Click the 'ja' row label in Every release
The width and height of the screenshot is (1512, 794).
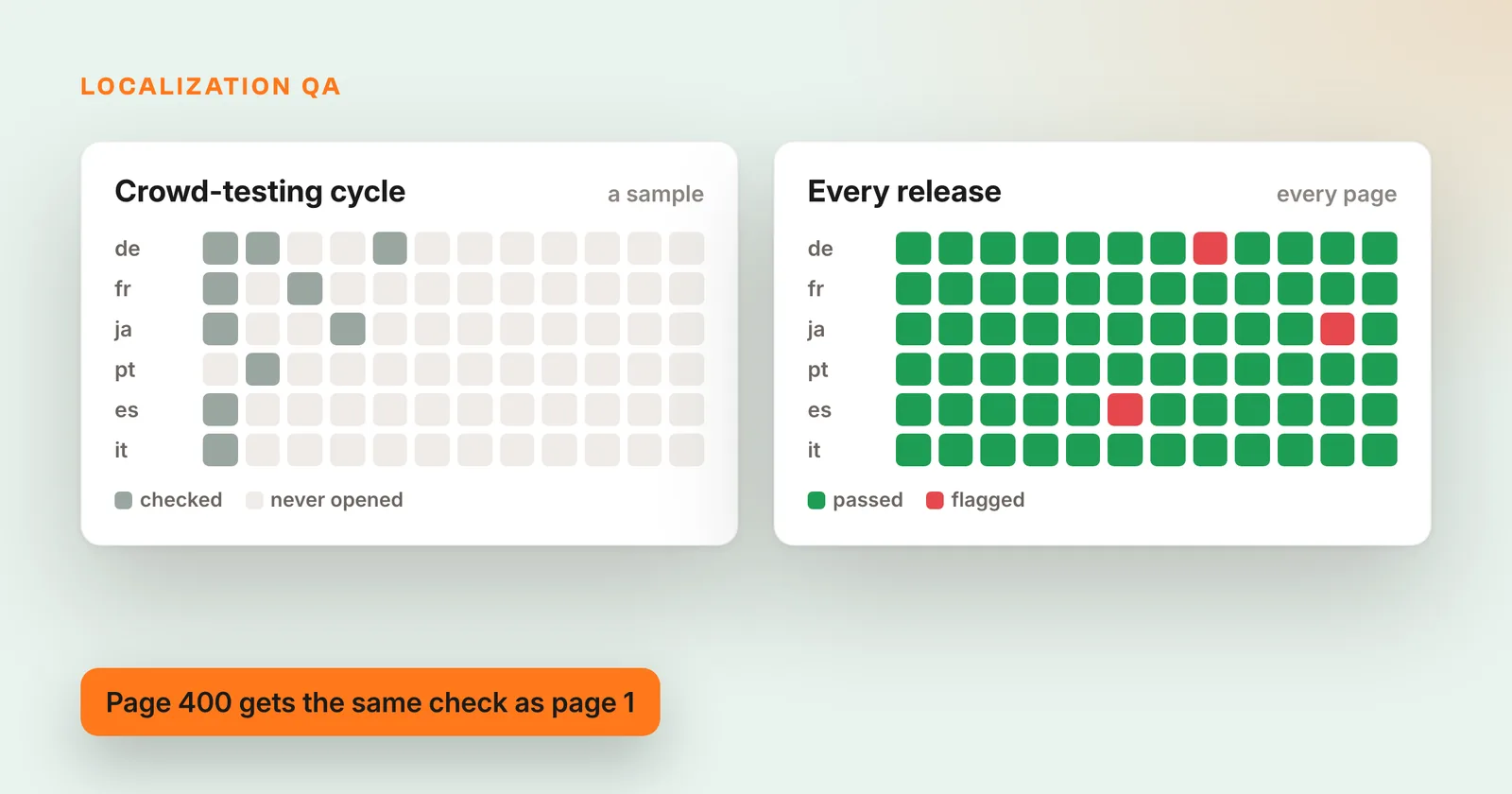point(816,330)
